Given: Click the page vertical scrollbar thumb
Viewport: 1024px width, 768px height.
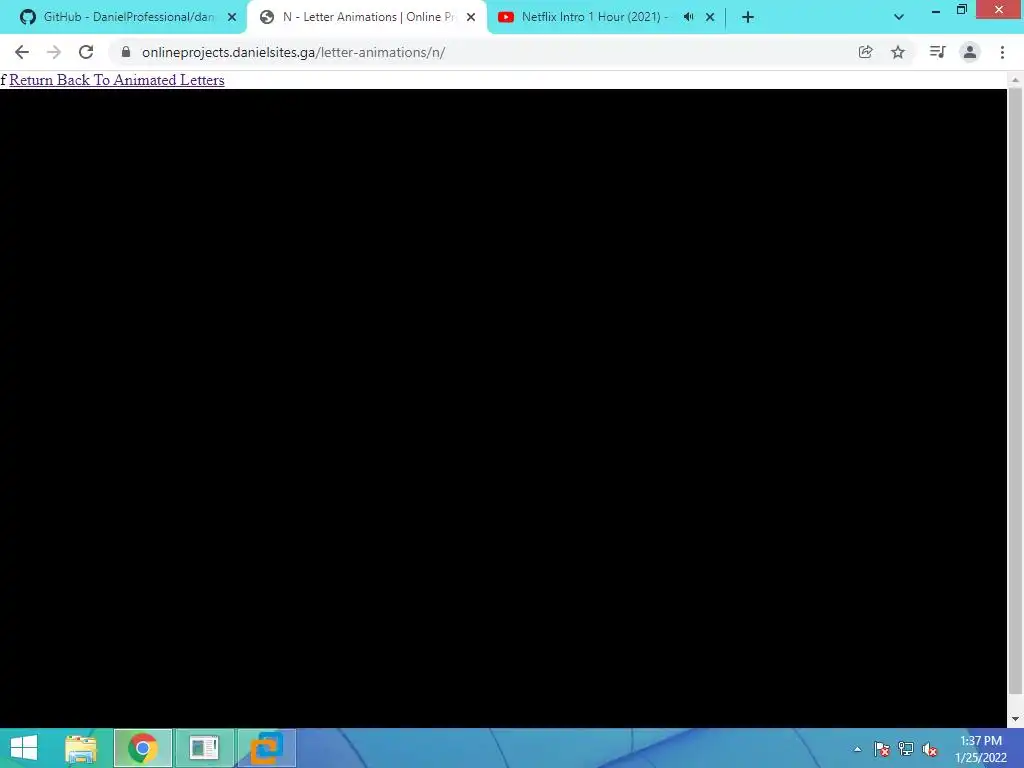Looking at the screenshot, I should point(1015,390).
